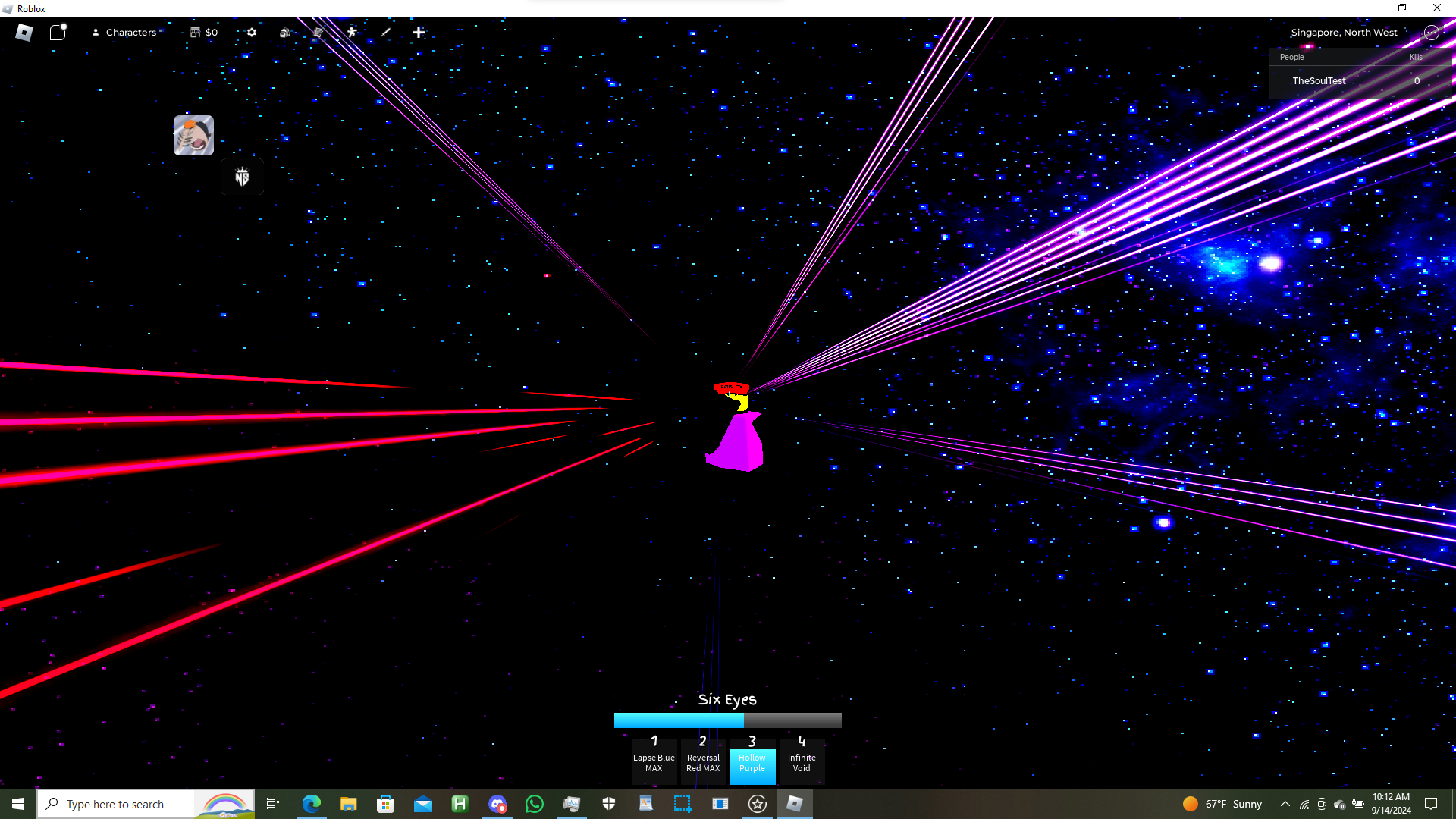The image size is (1456, 819).
Task: Click the running figure emotes icon
Action: (352, 33)
